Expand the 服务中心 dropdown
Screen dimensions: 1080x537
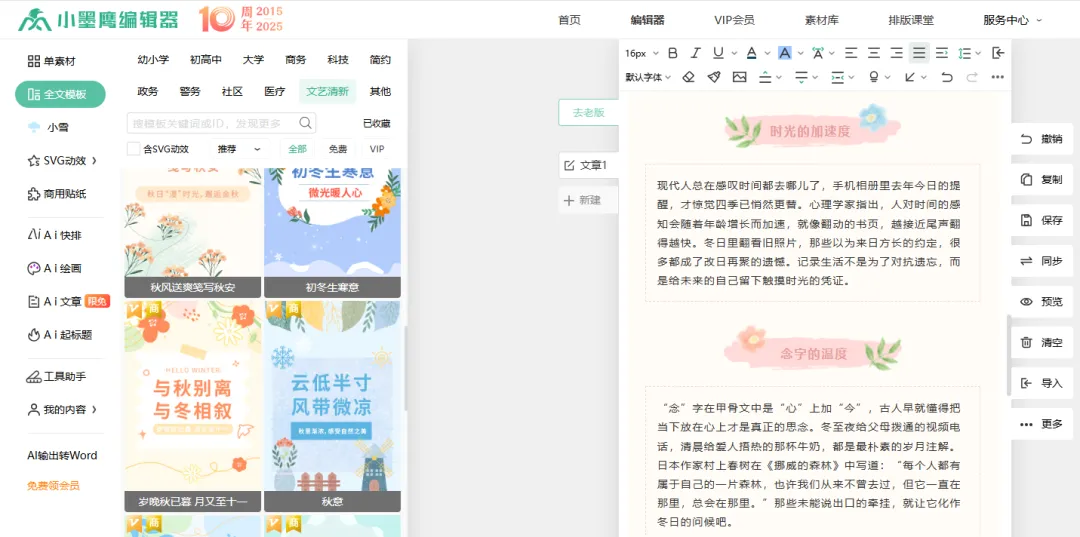1012,20
